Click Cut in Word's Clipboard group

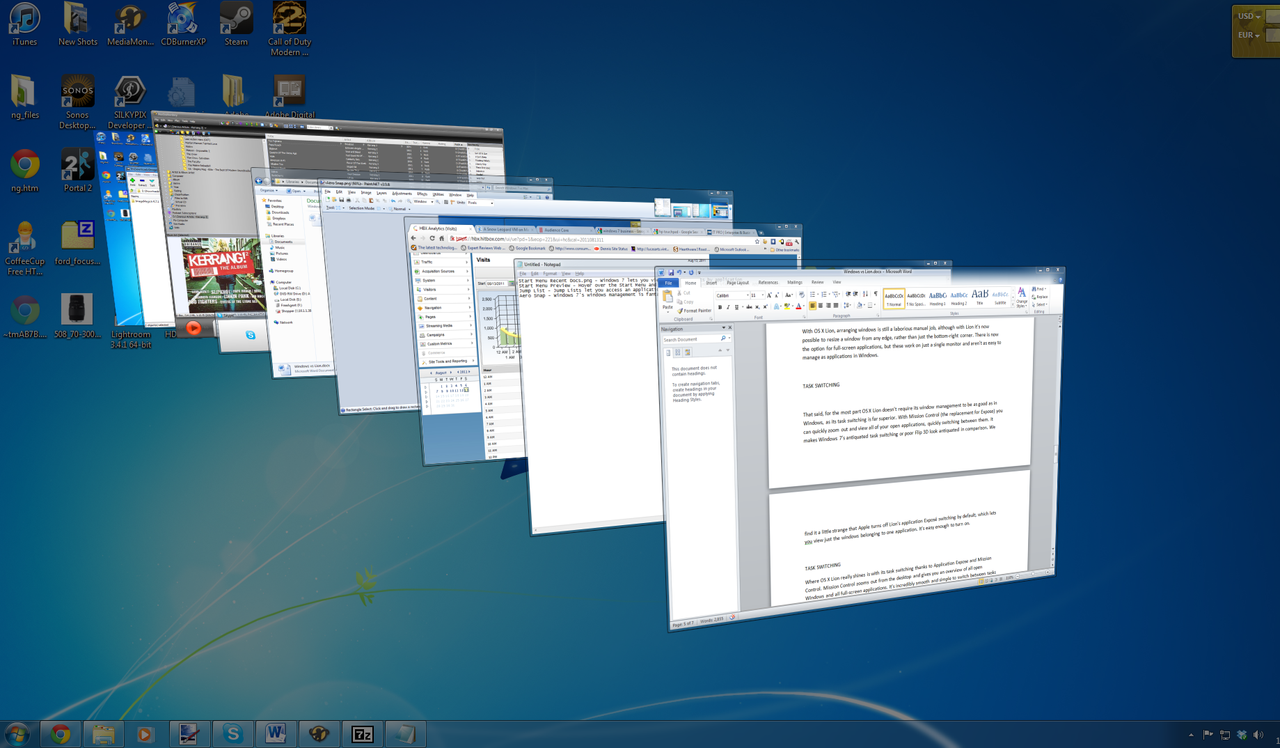pos(684,293)
